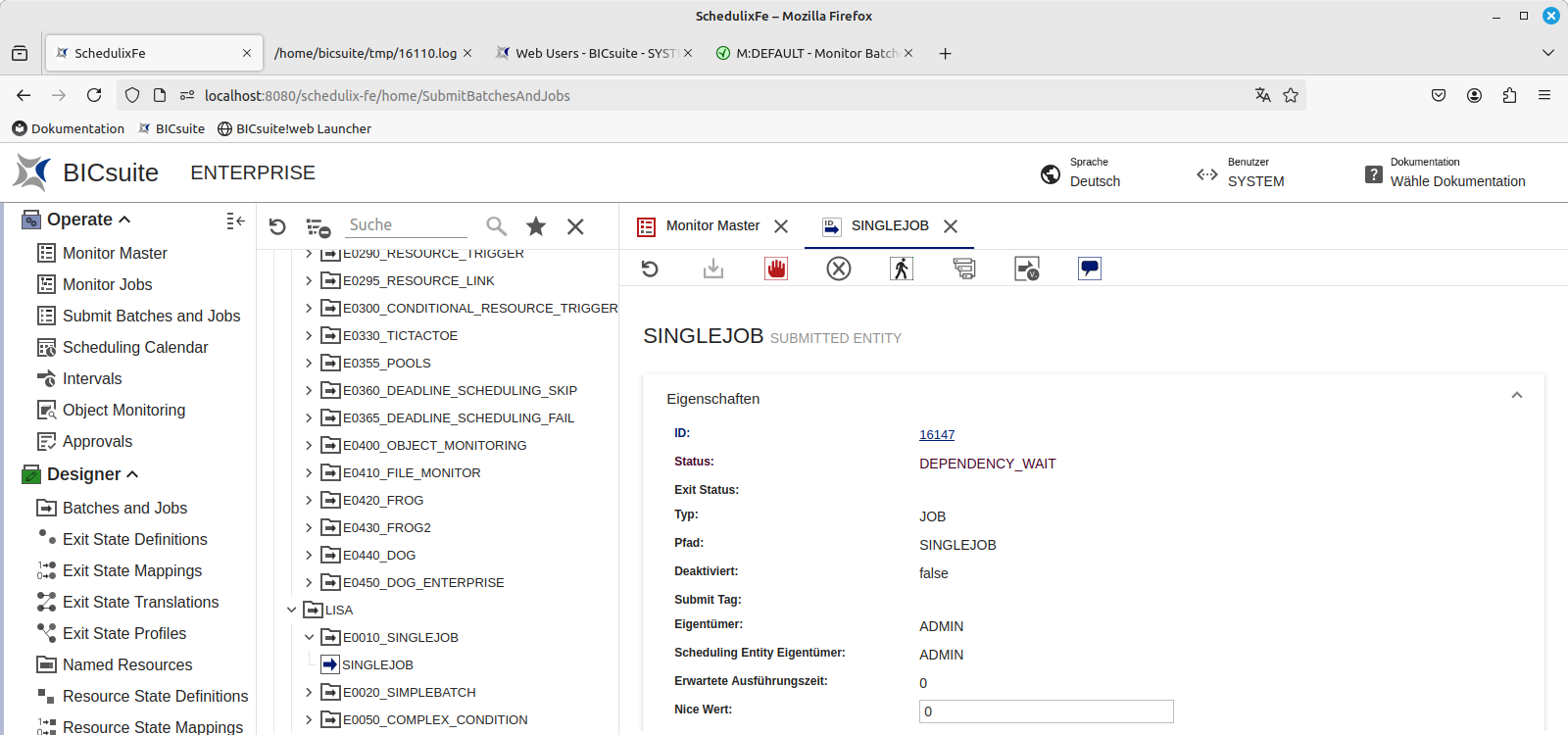Collapse the LISA folder in the tree
The image size is (1568, 735).
[x=291, y=610]
